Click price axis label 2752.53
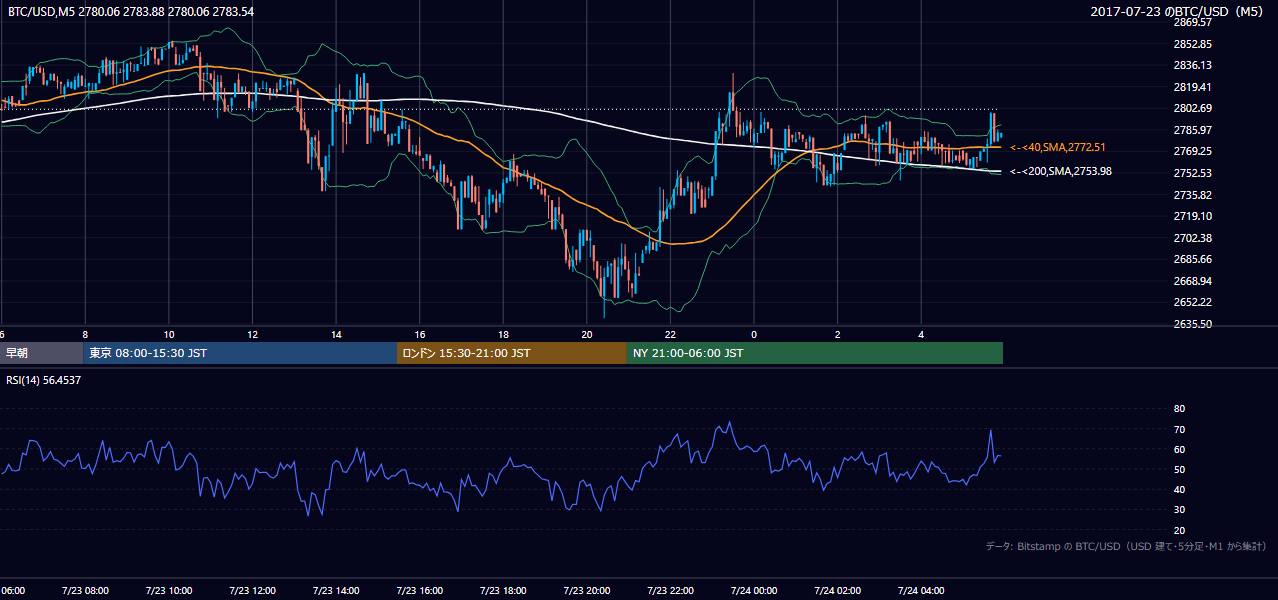Viewport: 1278px width, 600px height. click(1192, 173)
